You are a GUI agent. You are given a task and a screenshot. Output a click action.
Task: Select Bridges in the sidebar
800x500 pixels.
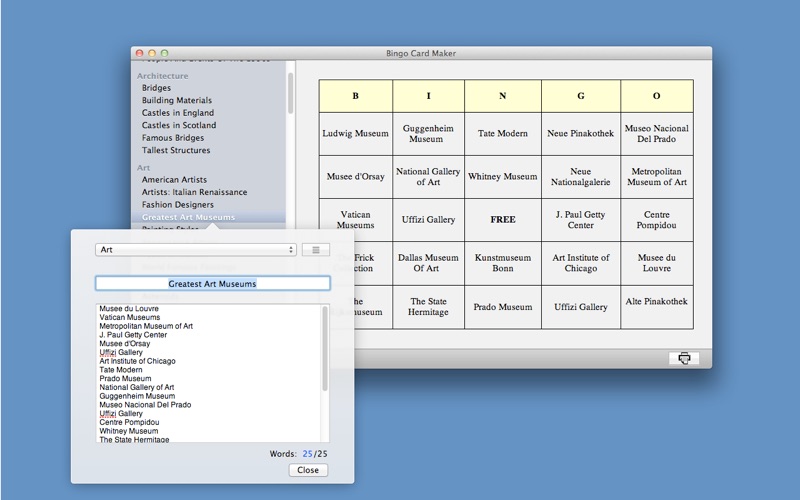tap(156, 88)
